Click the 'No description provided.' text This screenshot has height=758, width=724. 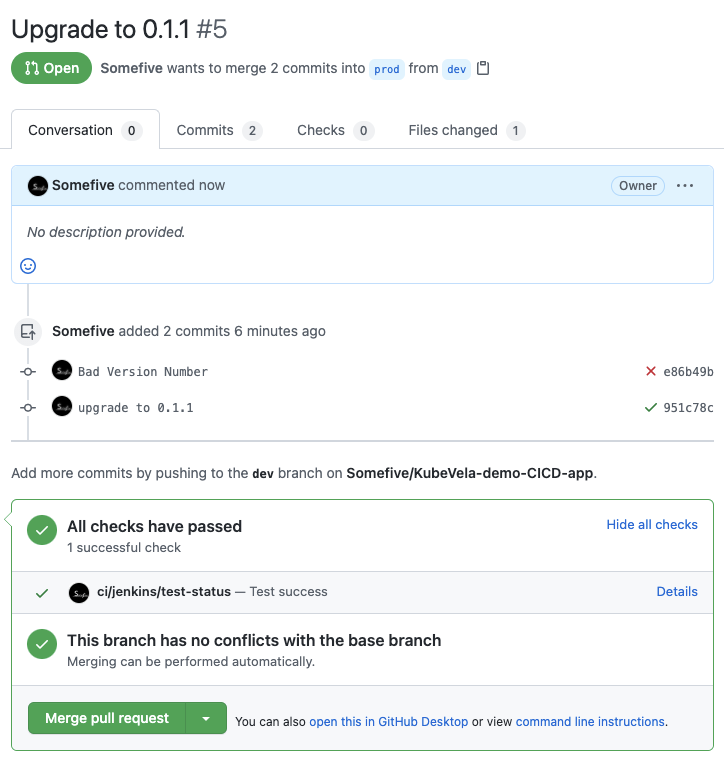[106, 232]
